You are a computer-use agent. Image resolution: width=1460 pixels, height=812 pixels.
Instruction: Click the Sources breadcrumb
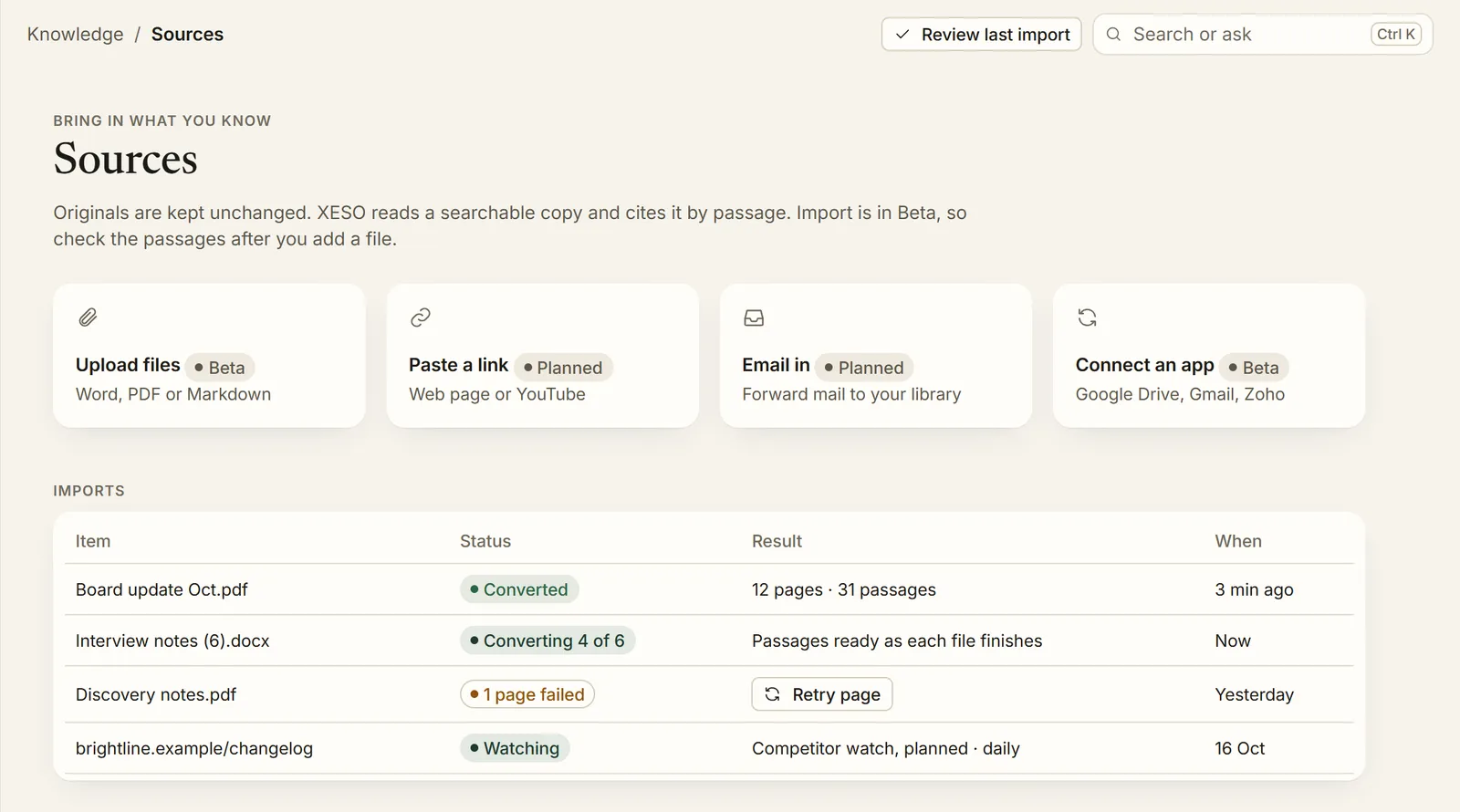click(x=187, y=35)
